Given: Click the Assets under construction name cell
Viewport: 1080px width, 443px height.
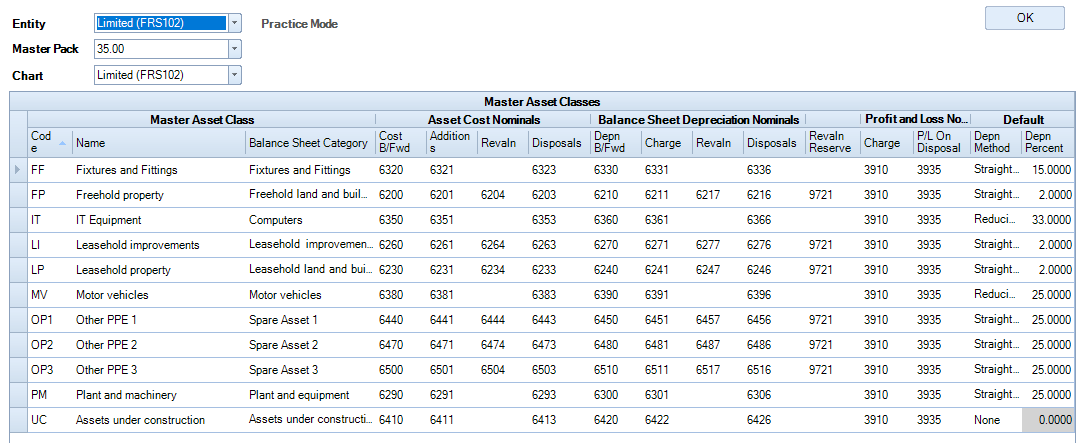Looking at the screenshot, I should click(158, 420).
